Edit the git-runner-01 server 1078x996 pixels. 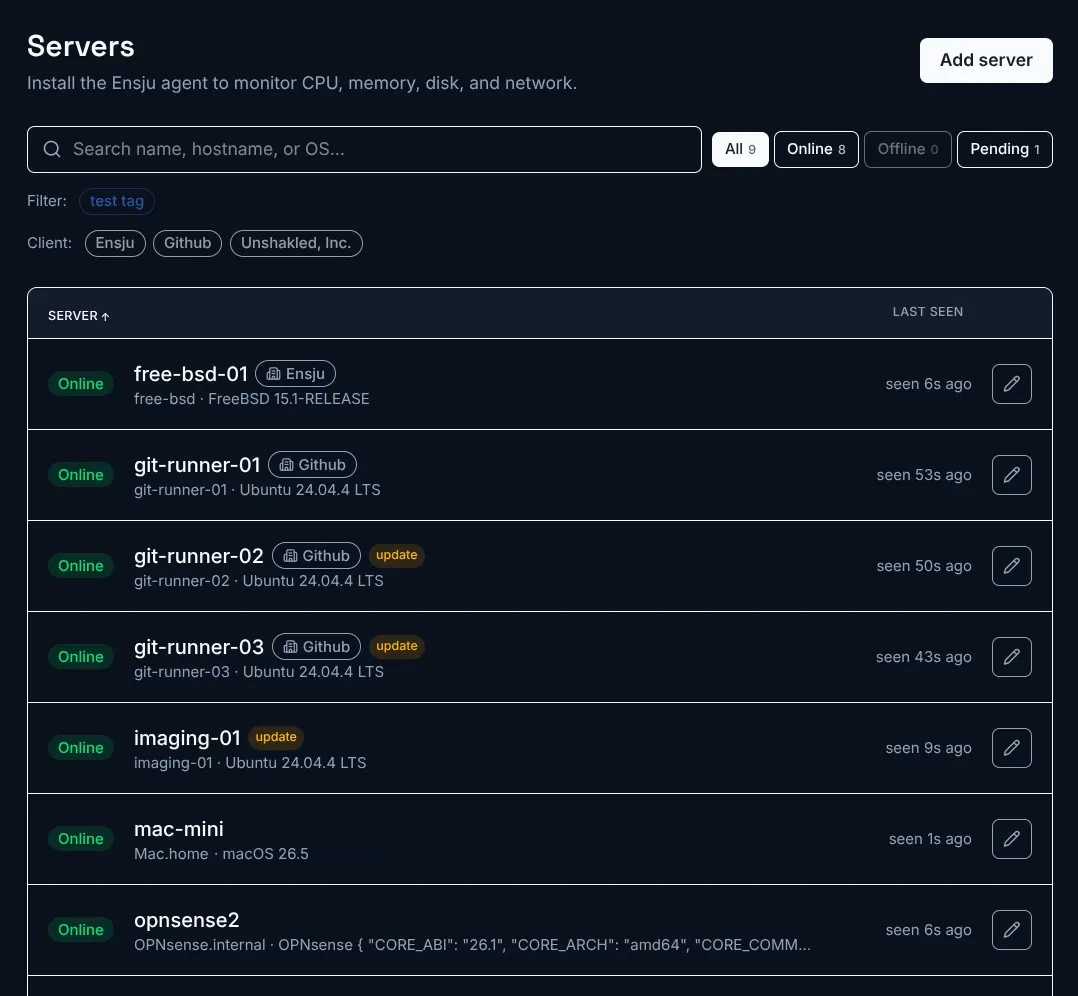(1011, 475)
